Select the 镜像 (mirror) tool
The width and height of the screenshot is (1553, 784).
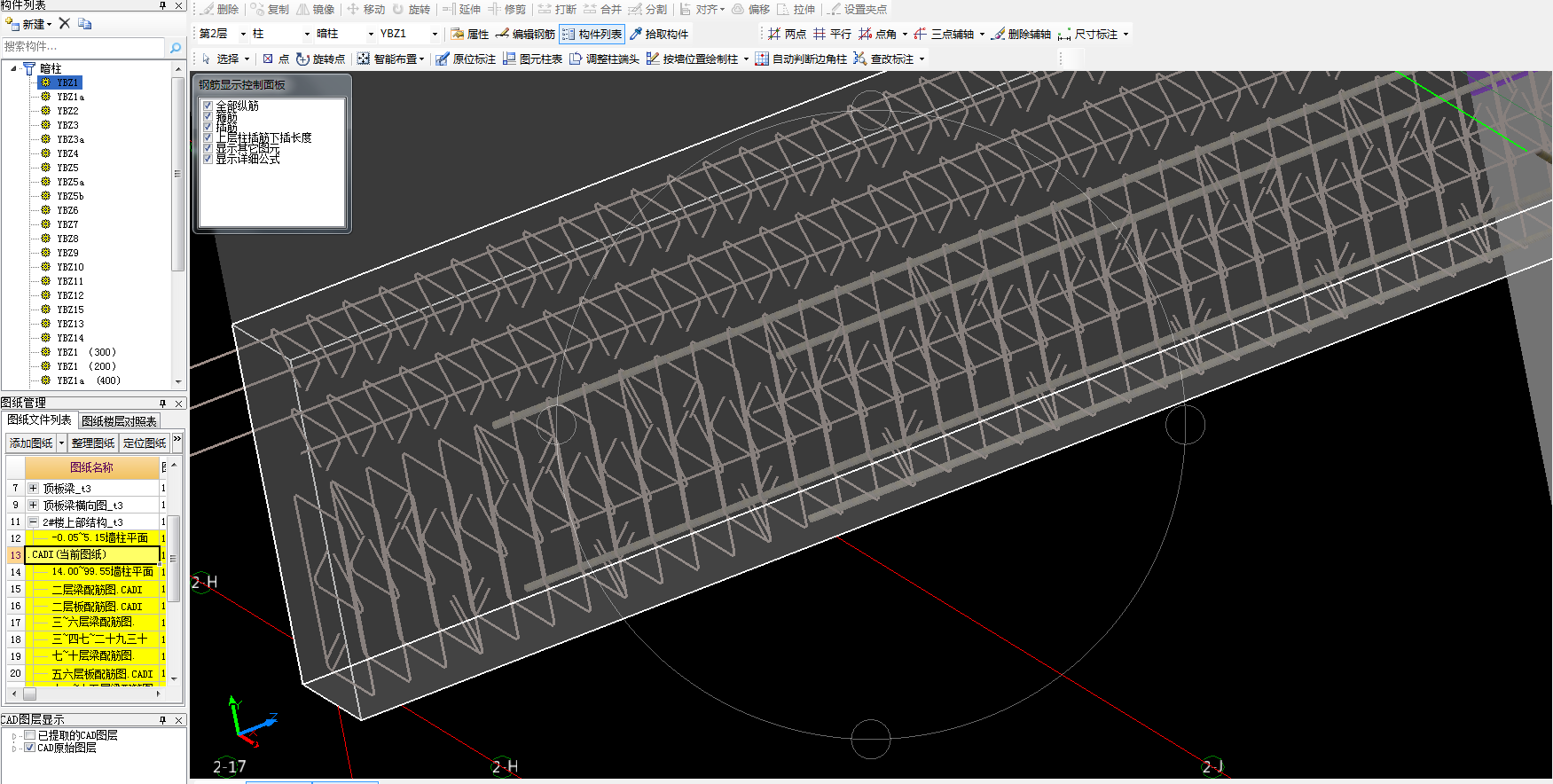(x=316, y=9)
